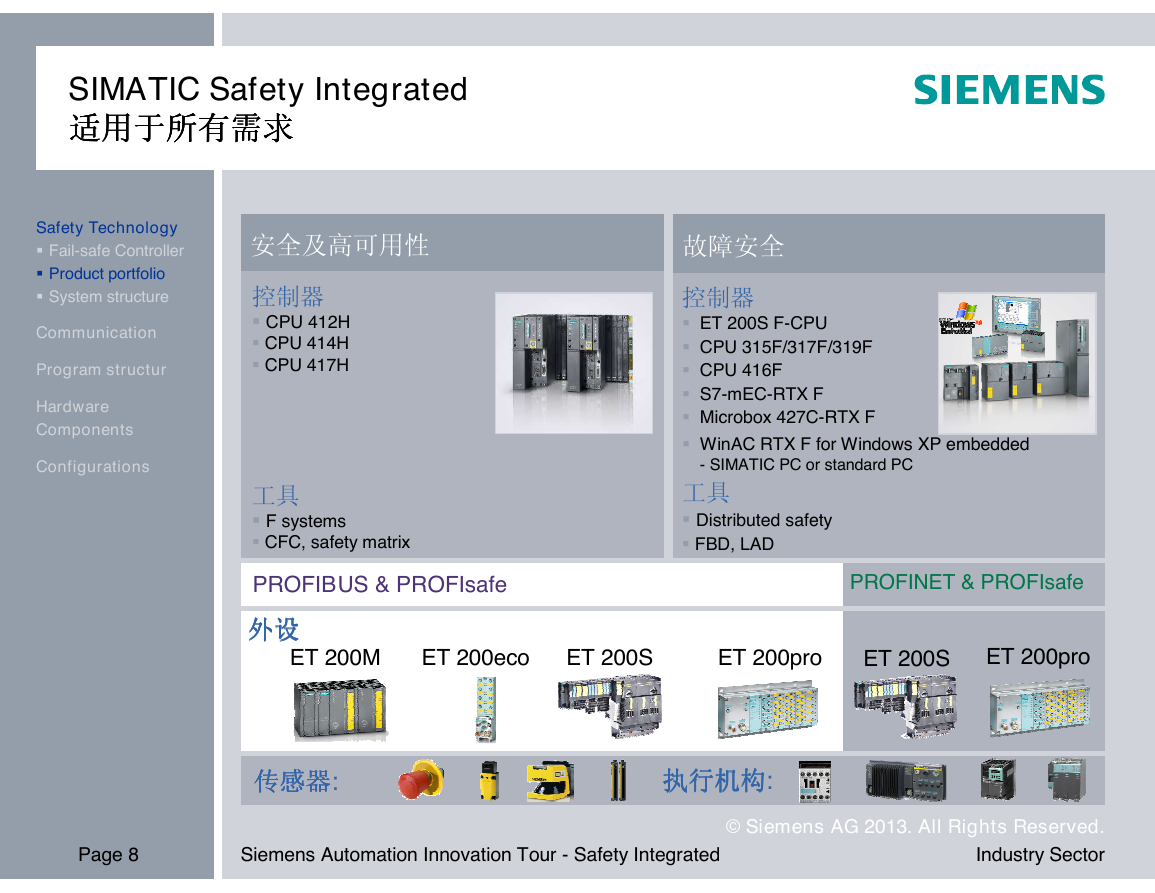Click 工具 heading in right panel
The width and height of the screenshot is (1155, 893).
tap(706, 492)
